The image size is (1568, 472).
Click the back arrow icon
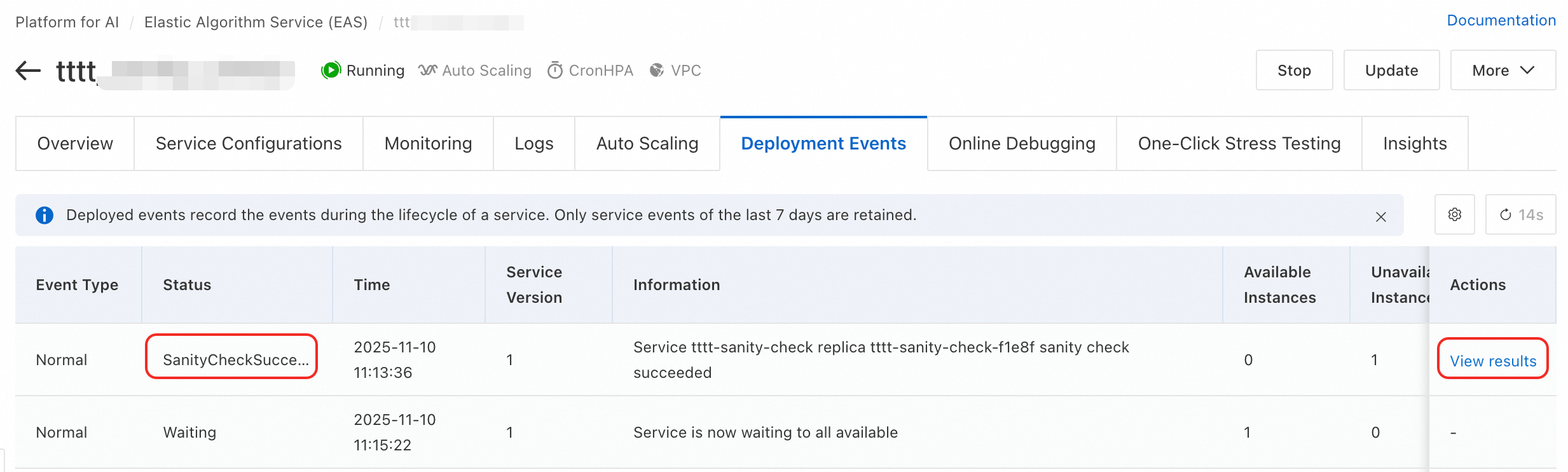28,71
